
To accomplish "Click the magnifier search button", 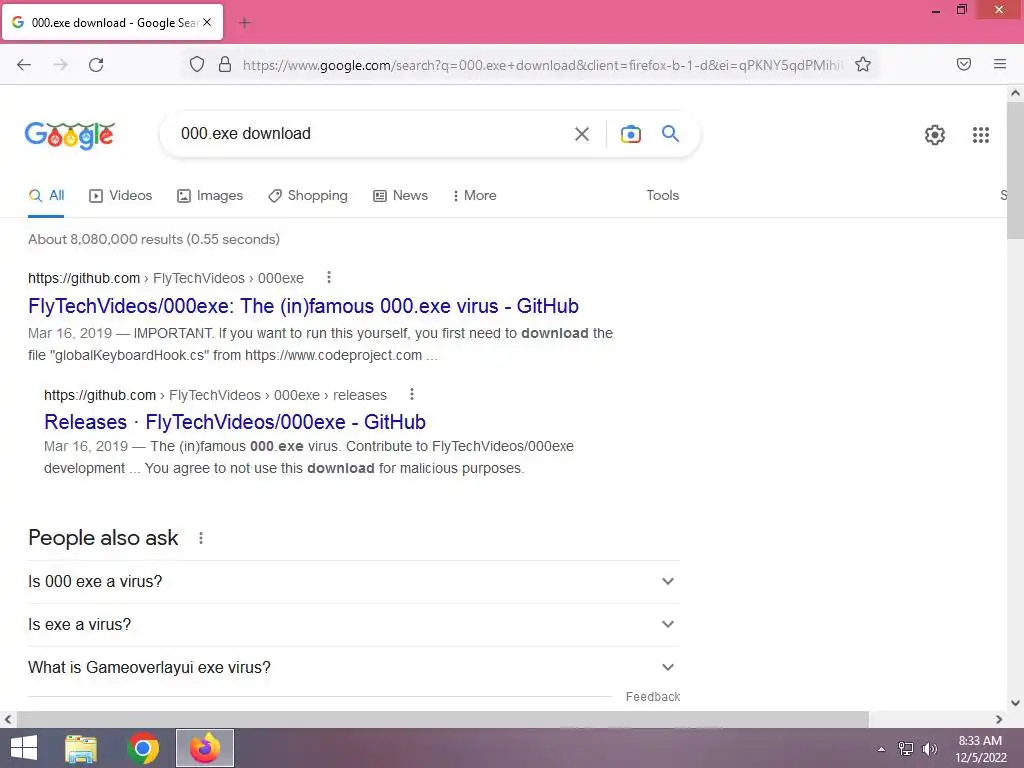I will 670,134.
